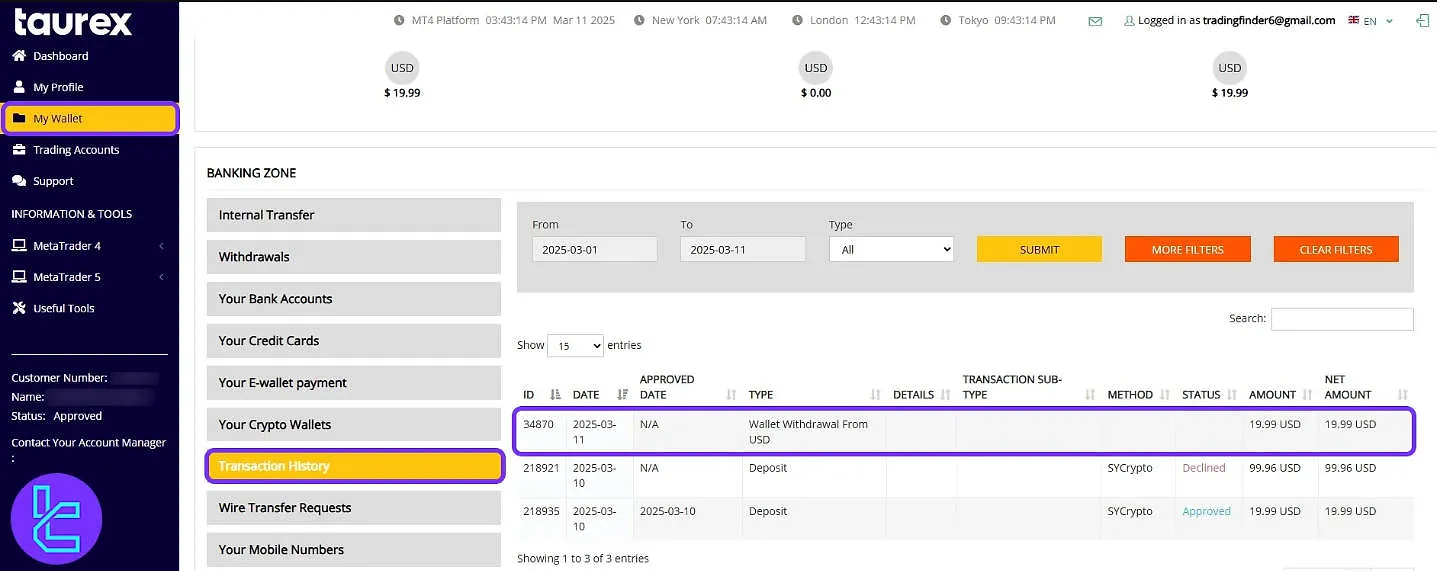Click the green envelope mail icon
The height and width of the screenshot is (571, 1437).
pos(1095,21)
